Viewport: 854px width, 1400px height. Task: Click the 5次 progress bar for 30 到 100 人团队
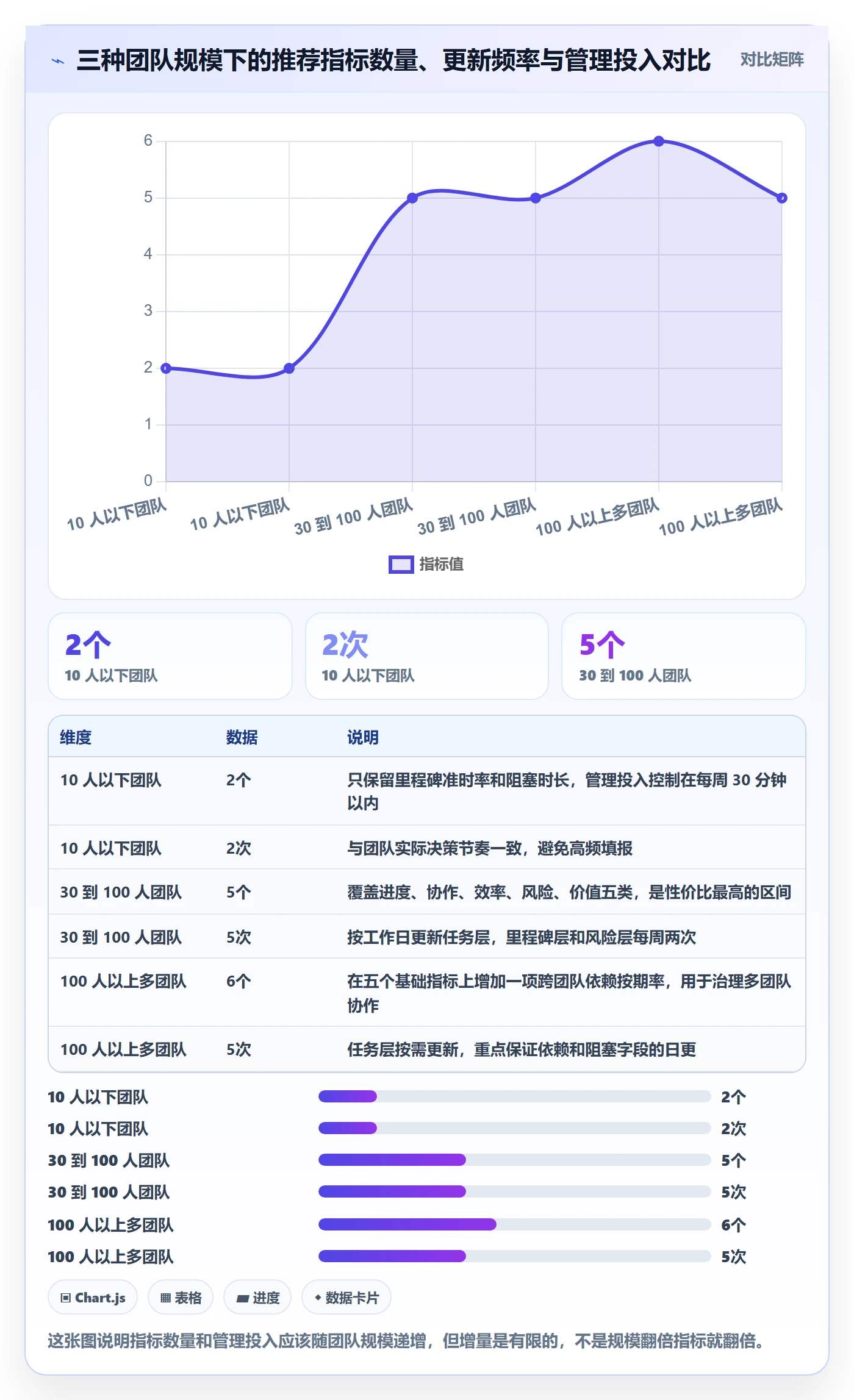coord(515,1191)
